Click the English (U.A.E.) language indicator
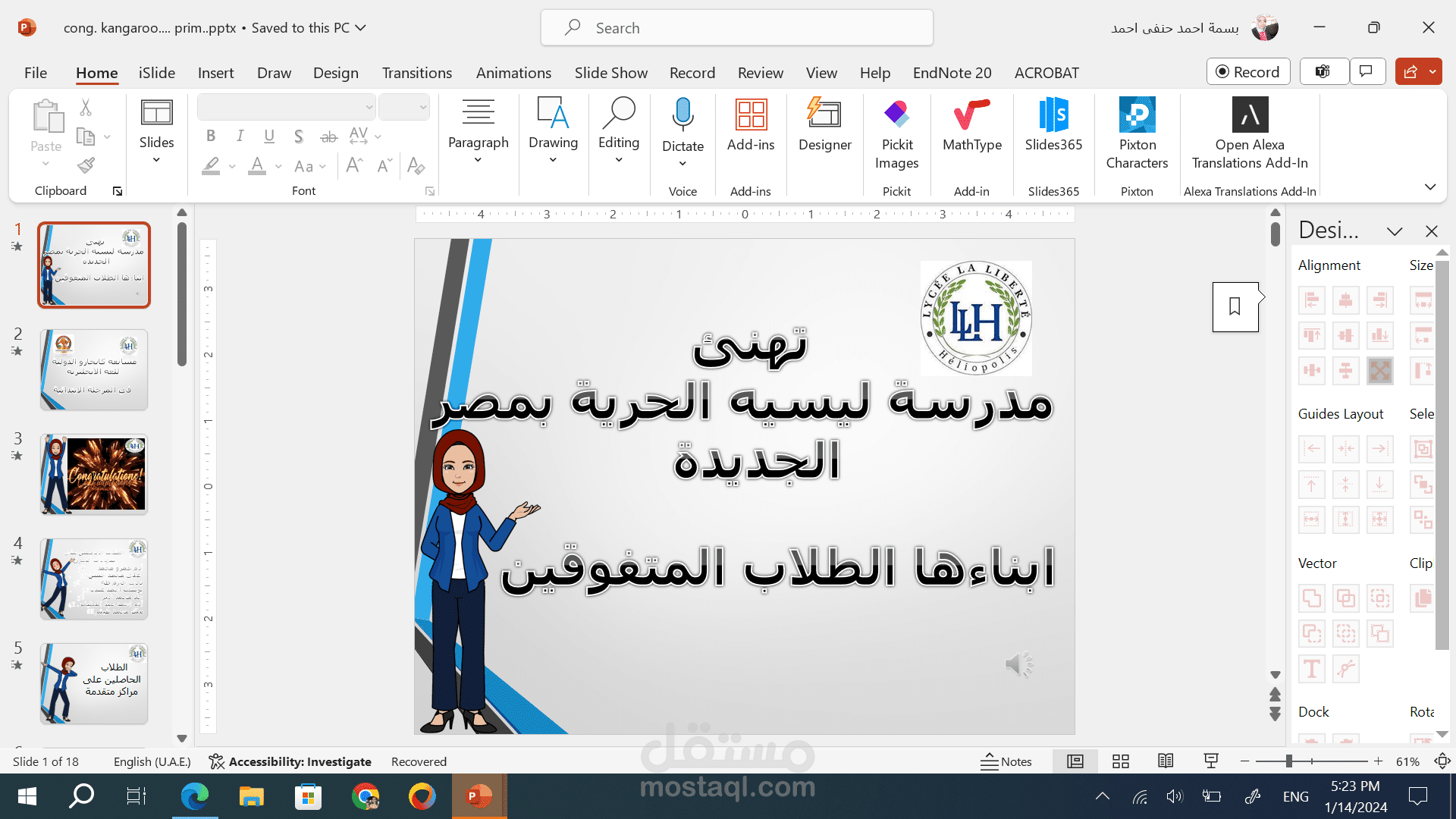The height and width of the screenshot is (819, 1456). tap(152, 761)
